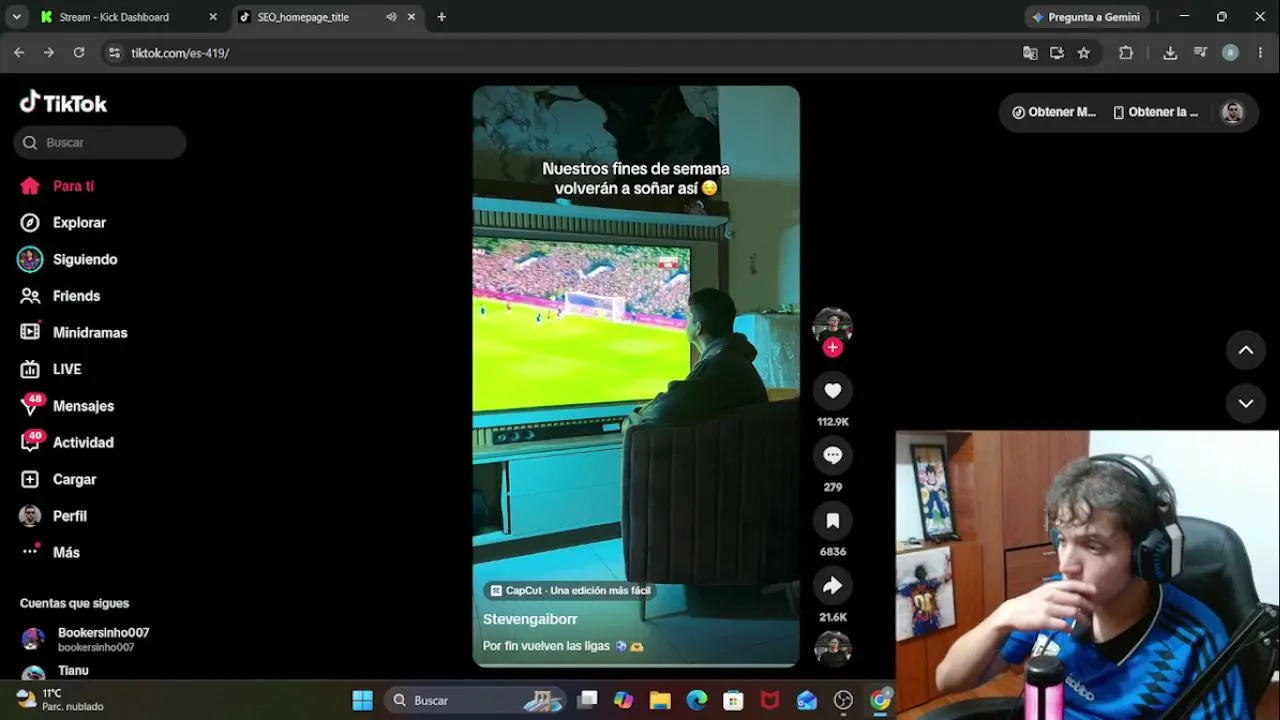Launch Copilot from the taskbar
Screen dimensions: 1280x720
point(624,700)
